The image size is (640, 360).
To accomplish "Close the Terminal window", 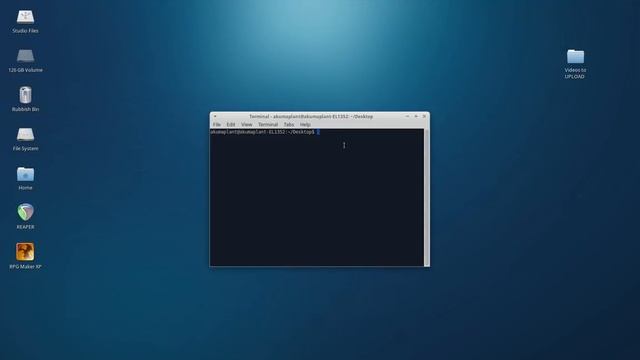I will pos(424,116).
